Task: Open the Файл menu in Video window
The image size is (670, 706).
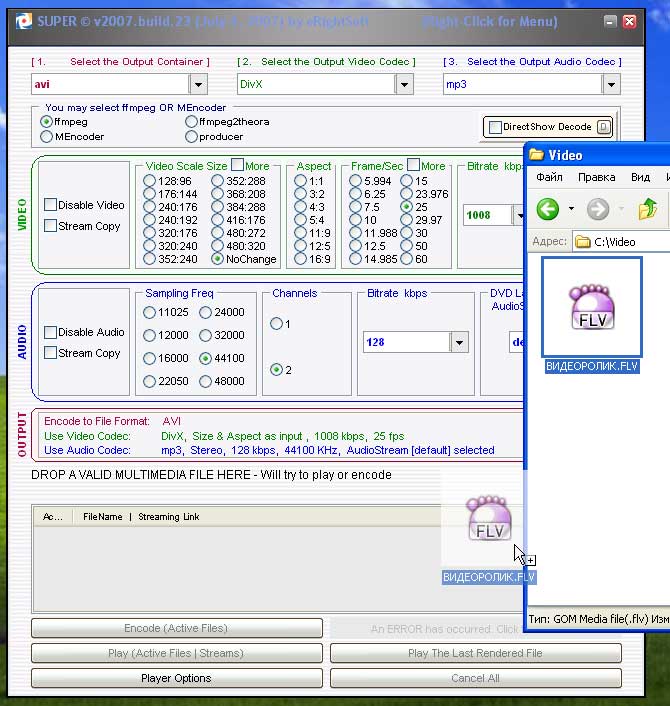Action: tap(549, 177)
